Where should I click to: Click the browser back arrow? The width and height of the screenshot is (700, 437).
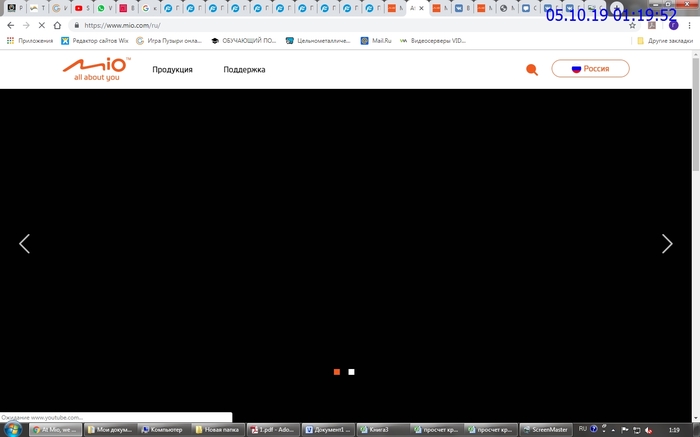click(10, 25)
